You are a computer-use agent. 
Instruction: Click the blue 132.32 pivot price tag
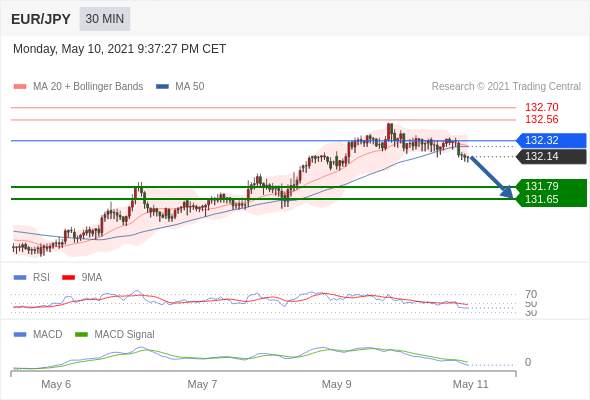(551, 140)
